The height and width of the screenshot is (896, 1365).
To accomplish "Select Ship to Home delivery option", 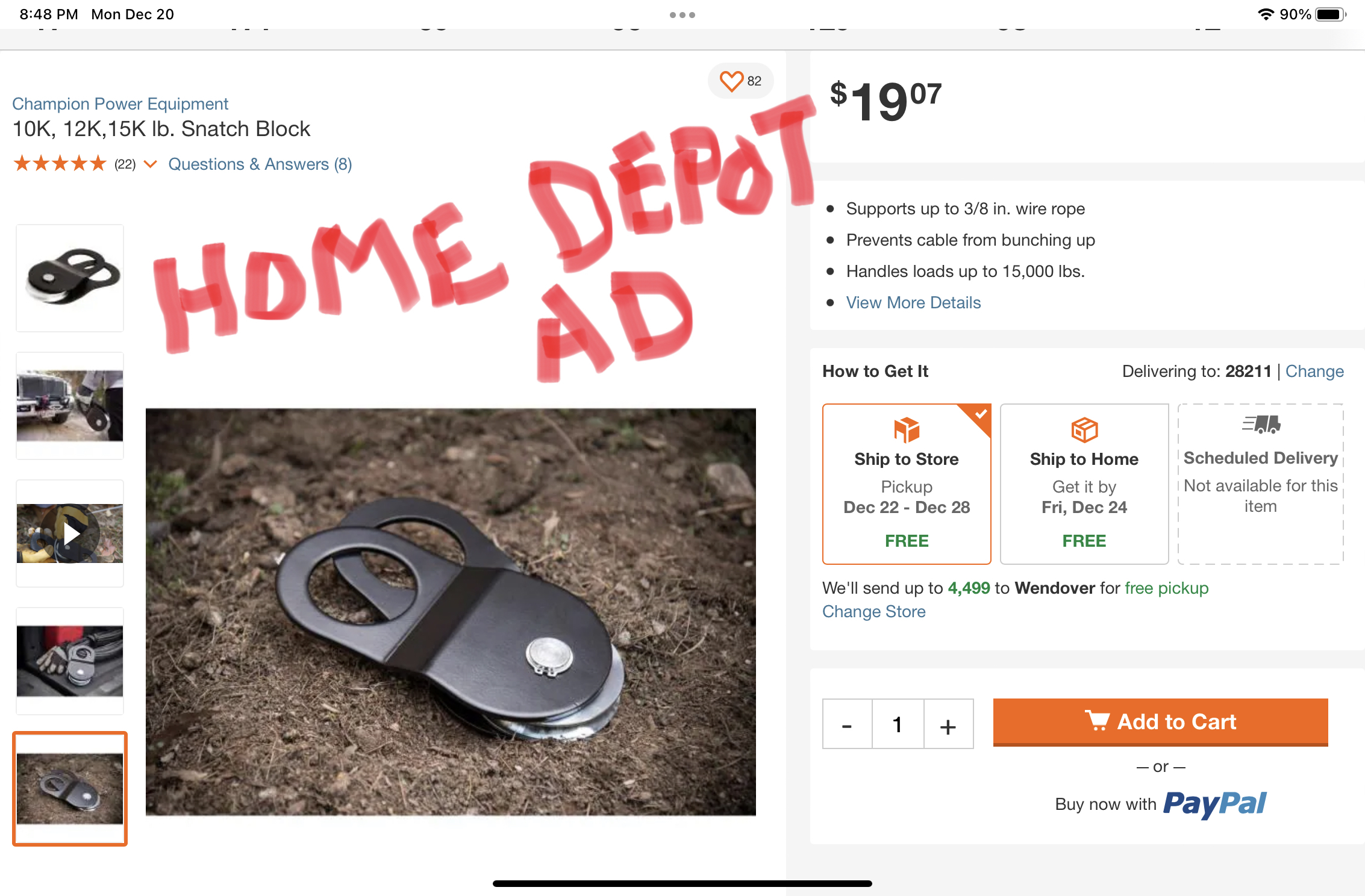I will [x=1084, y=484].
